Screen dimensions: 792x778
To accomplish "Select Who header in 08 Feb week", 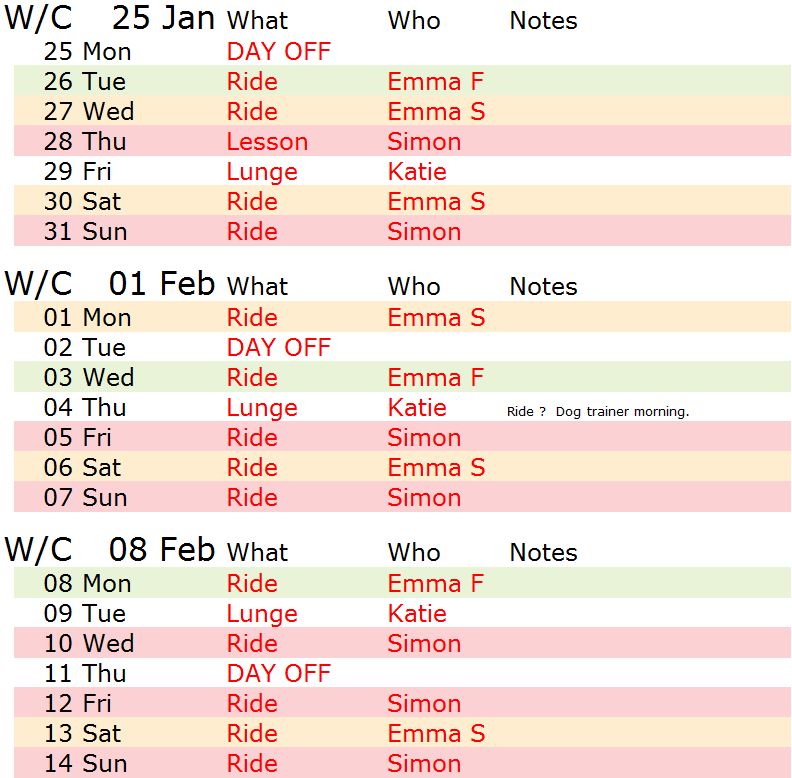I will pos(413,553).
